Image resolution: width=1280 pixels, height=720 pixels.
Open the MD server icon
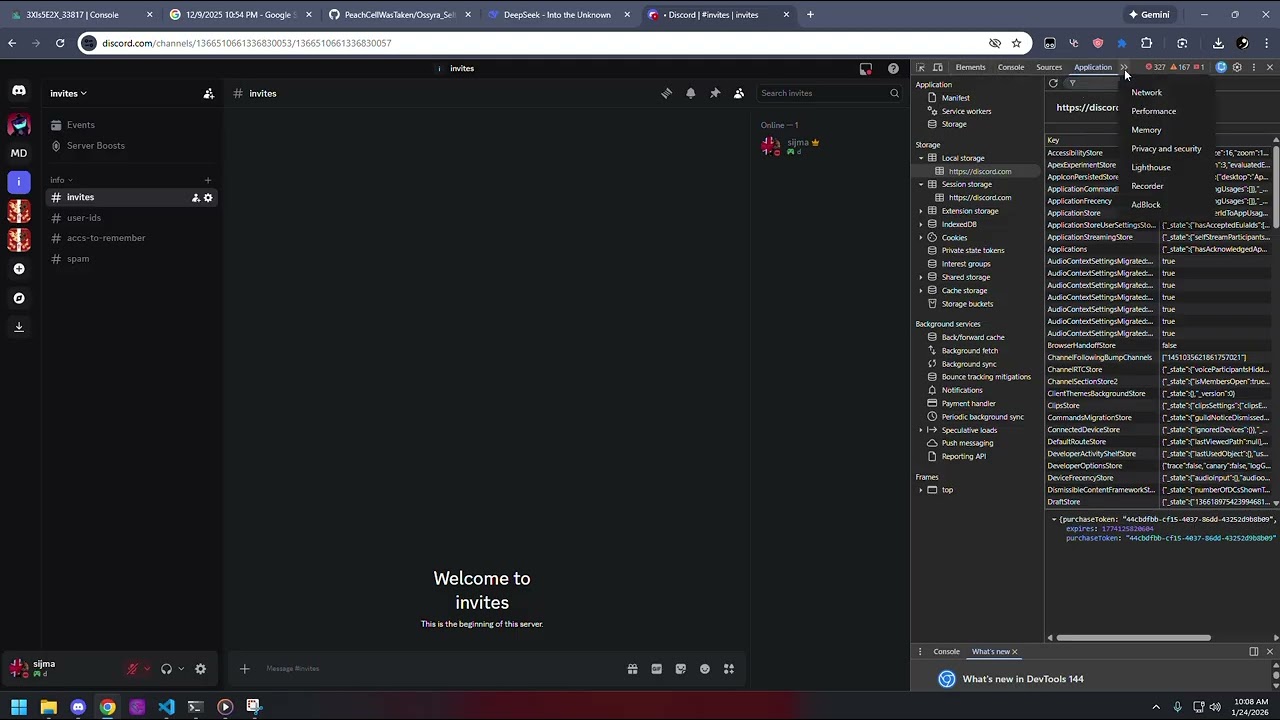pos(19,153)
